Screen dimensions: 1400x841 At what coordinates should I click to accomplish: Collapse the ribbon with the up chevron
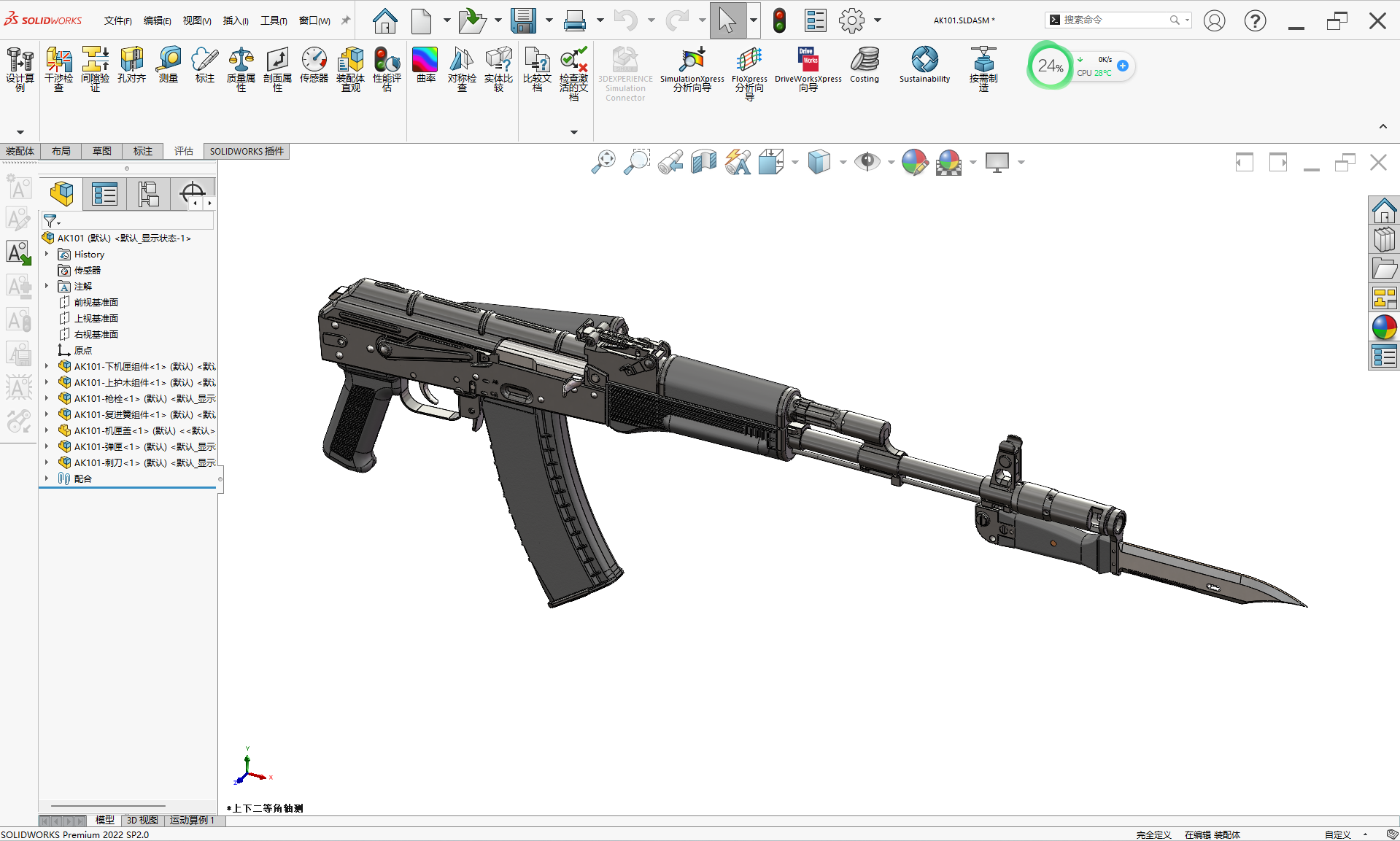click(1382, 127)
